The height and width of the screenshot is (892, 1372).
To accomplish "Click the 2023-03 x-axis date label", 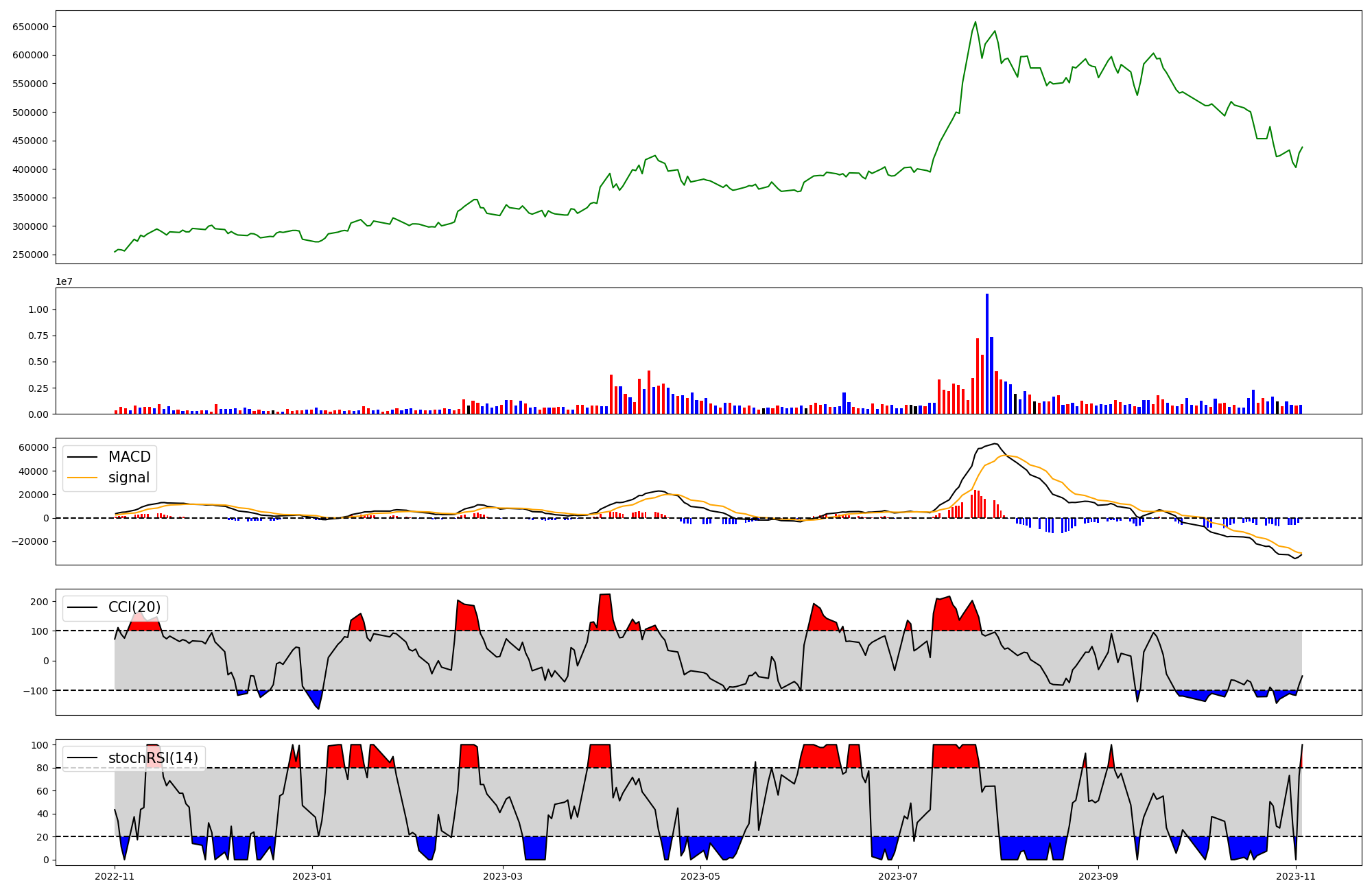I will tap(503, 876).
